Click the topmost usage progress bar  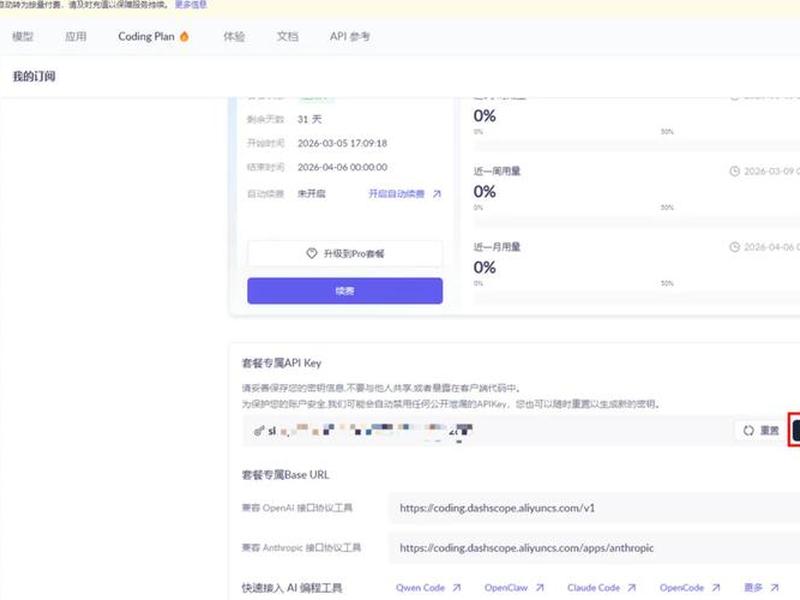(637, 146)
